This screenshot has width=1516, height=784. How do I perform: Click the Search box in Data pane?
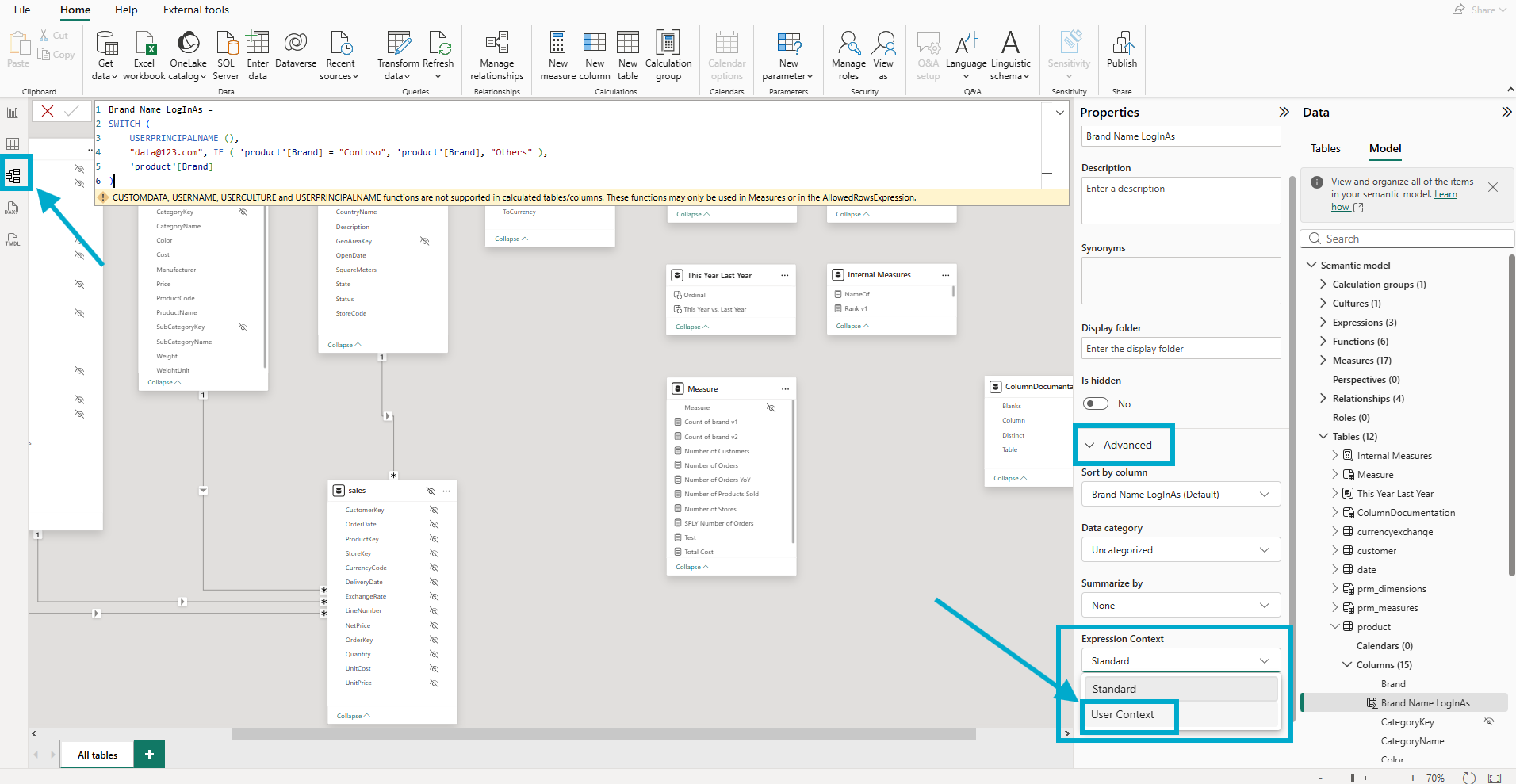tap(1407, 239)
